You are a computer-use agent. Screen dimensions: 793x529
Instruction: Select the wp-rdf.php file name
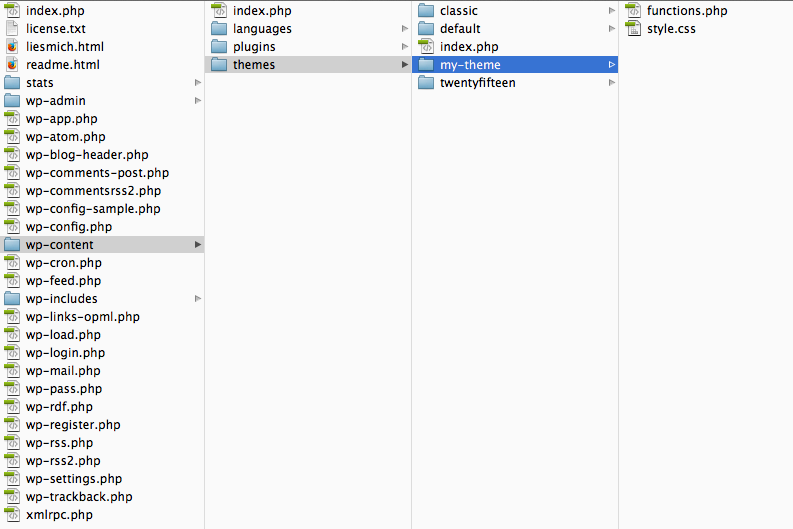coord(60,407)
